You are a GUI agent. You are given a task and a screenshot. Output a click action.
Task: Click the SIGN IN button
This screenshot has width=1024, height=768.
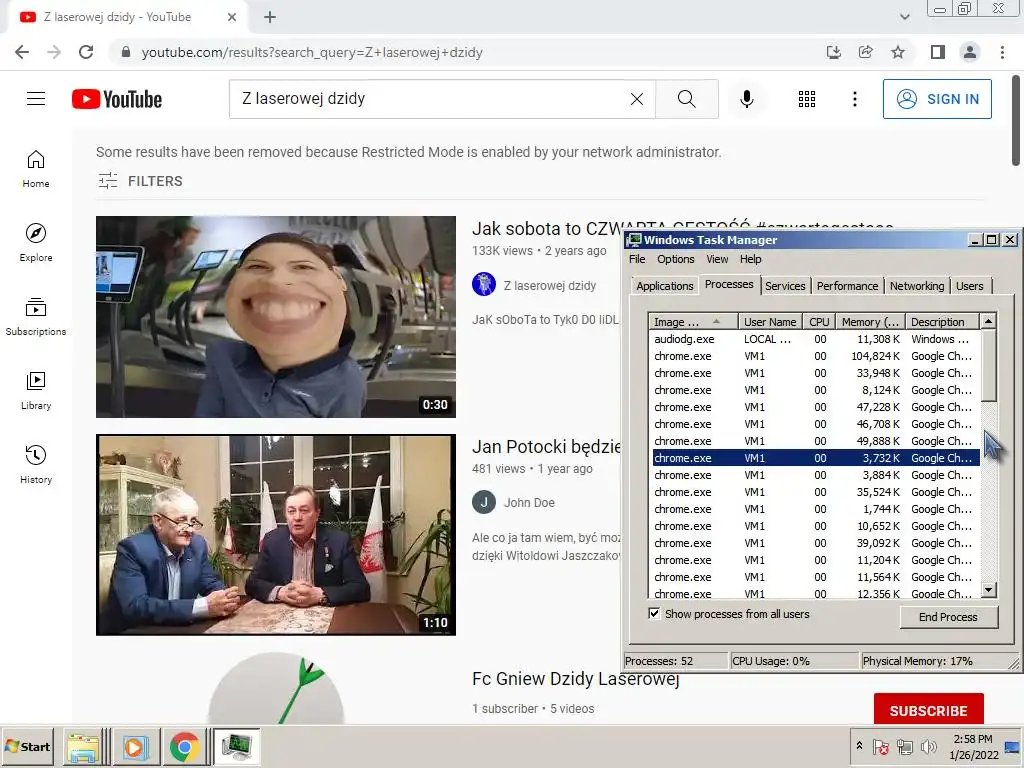[937, 99]
